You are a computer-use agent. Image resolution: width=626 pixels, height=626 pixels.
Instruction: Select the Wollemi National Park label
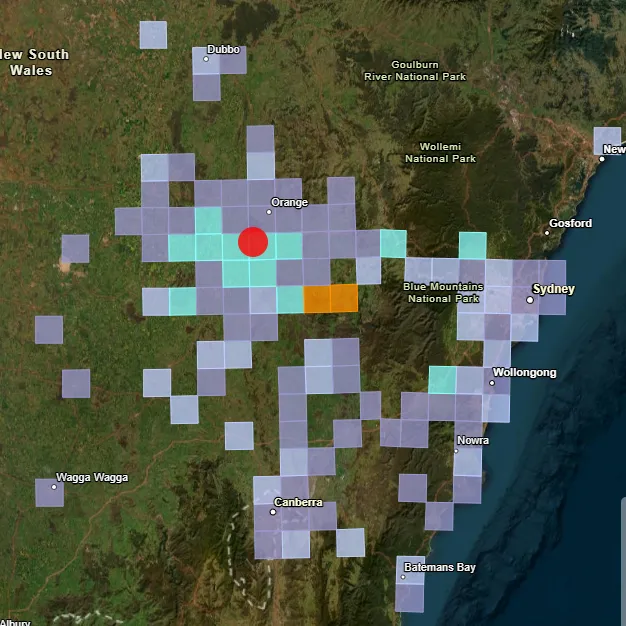(x=440, y=153)
